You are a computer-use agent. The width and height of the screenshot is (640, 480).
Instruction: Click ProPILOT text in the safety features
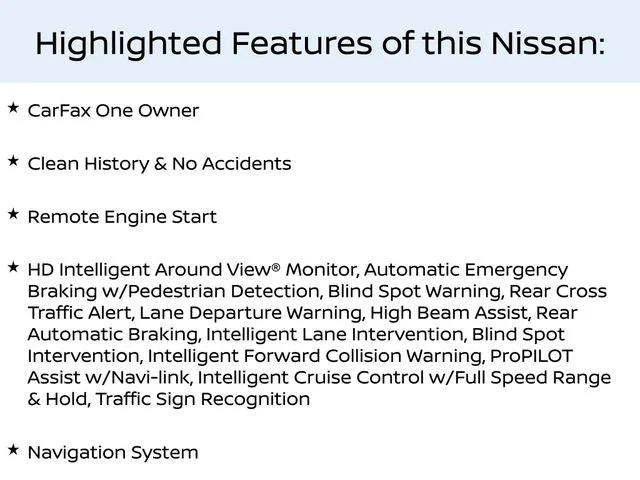(x=531, y=356)
